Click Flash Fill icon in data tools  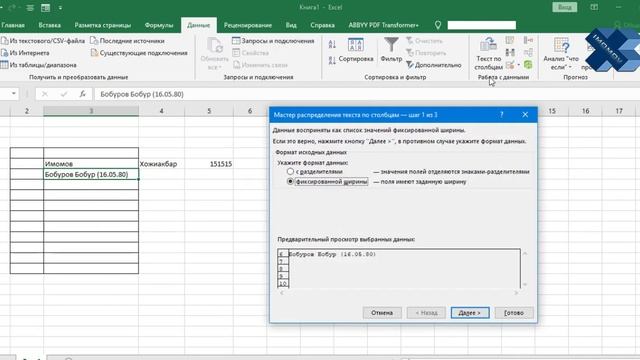tap(510, 40)
